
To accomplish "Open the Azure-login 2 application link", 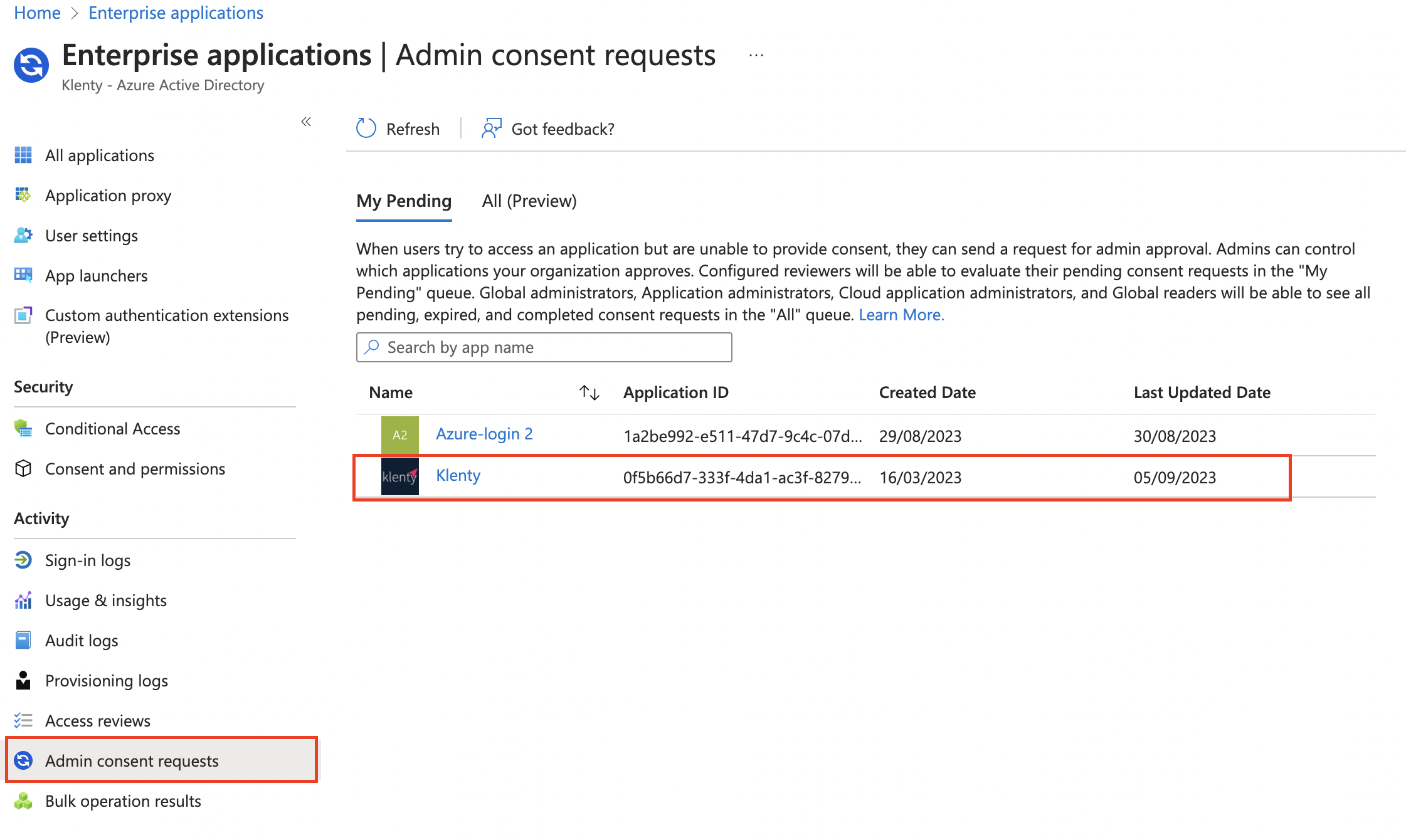I will (484, 434).
